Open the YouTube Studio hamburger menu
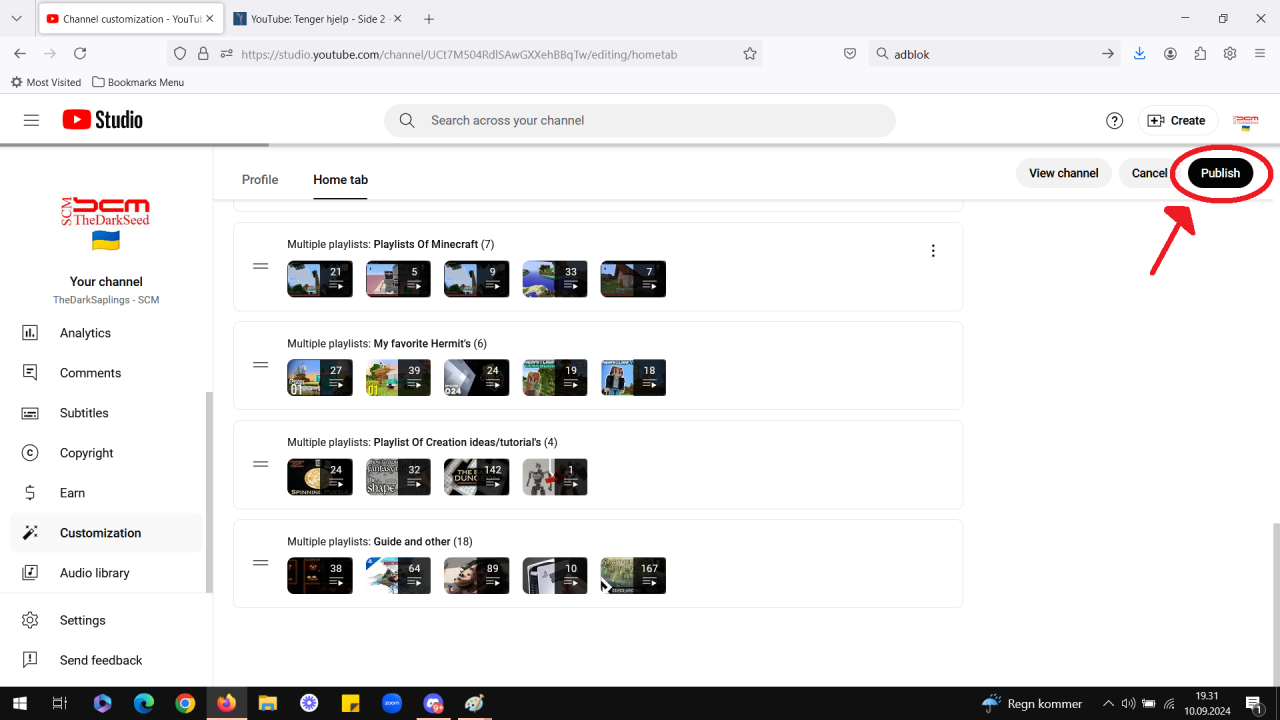The height and width of the screenshot is (720, 1280). [31, 120]
